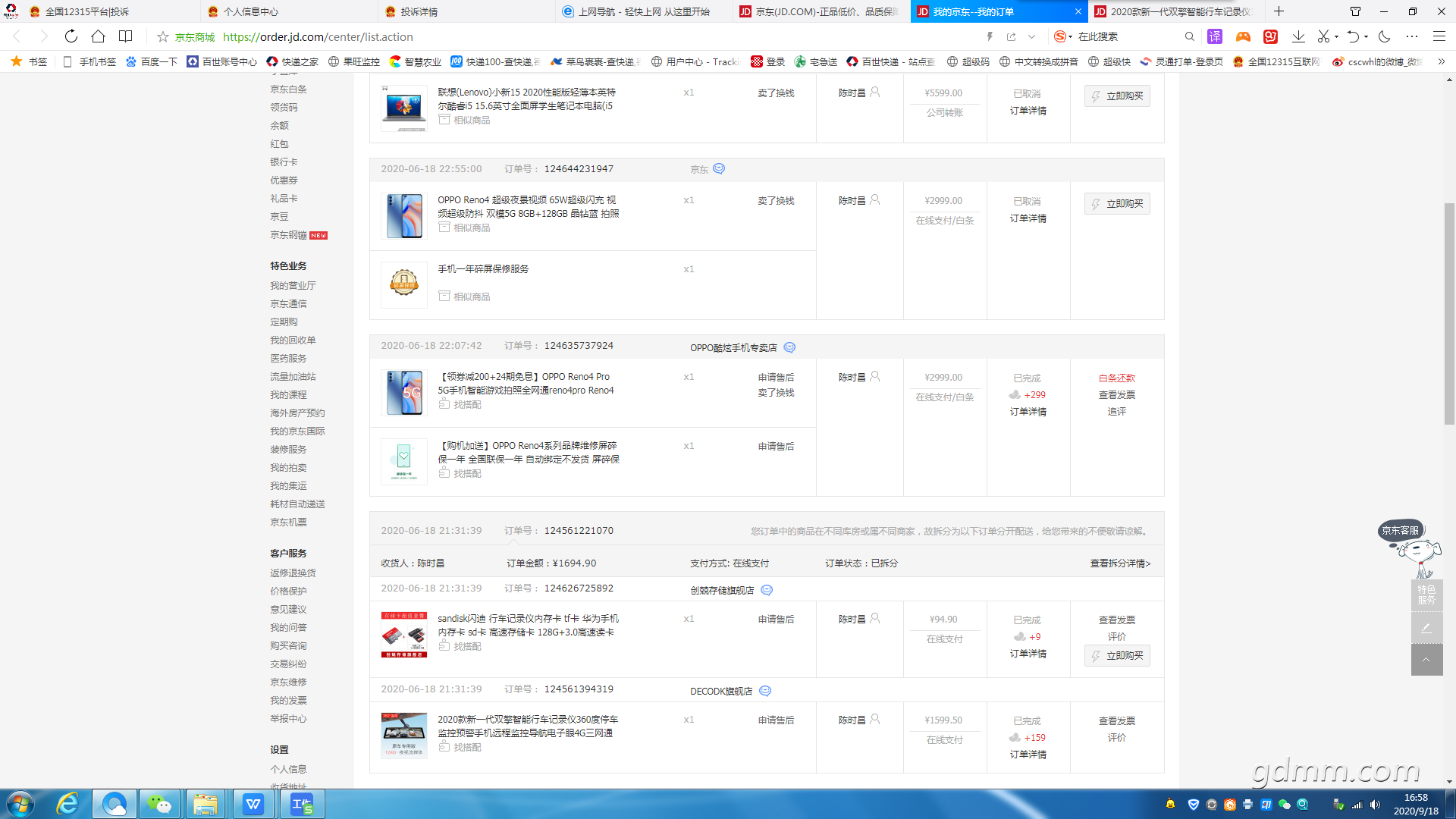
Task: Open 价格保护 in the sidebar
Action: 288,591
